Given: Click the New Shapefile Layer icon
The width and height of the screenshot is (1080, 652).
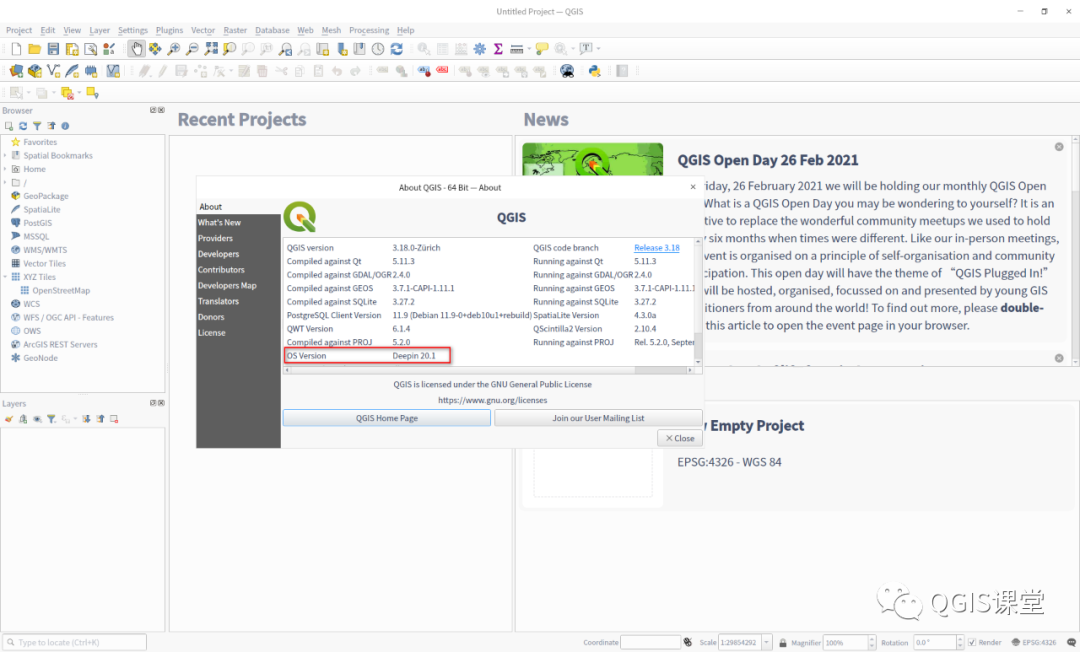Looking at the screenshot, I should (53, 71).
